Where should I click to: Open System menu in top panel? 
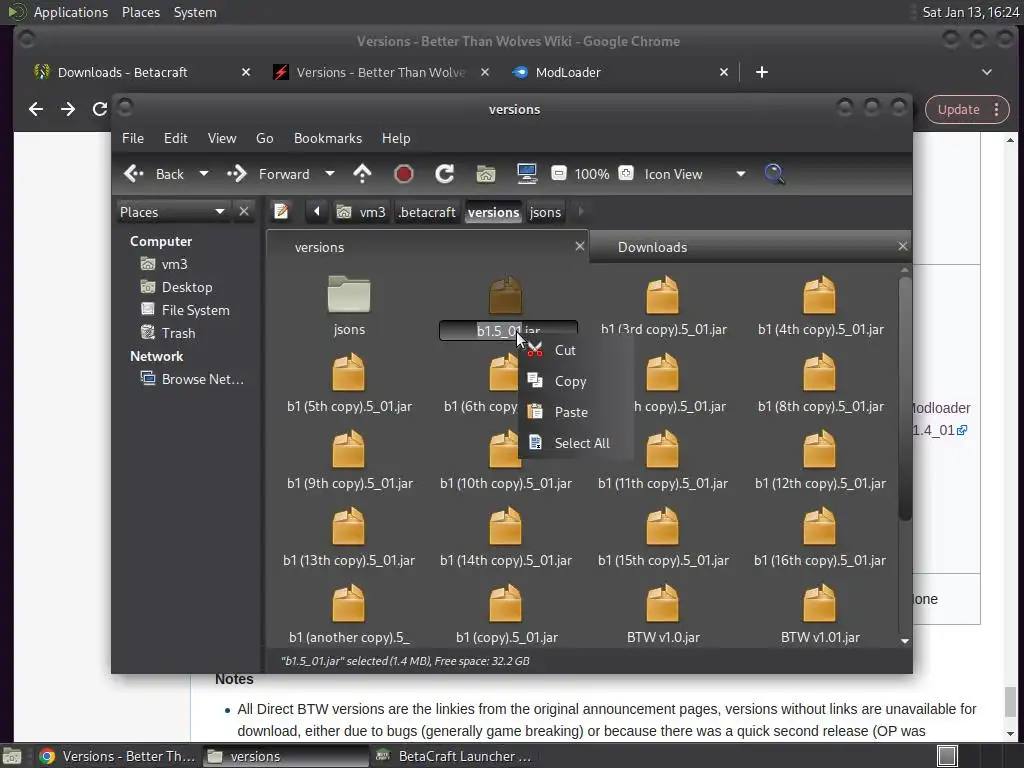tap(195, 12)
